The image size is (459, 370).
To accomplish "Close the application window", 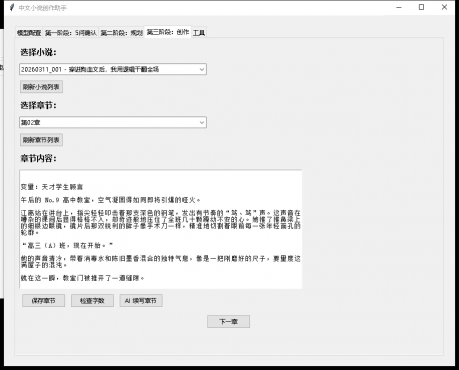I will tap(444, 7).
